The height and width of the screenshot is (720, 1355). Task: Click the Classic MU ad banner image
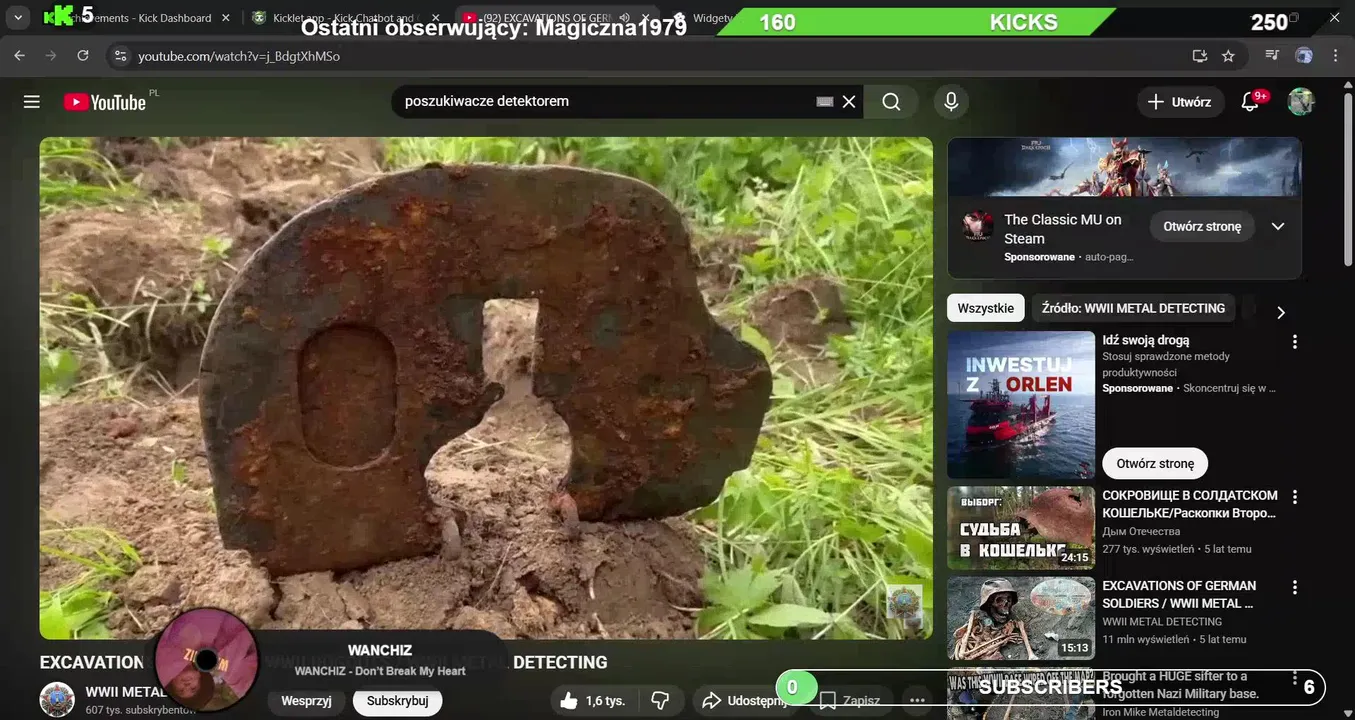pos(1124,167)
